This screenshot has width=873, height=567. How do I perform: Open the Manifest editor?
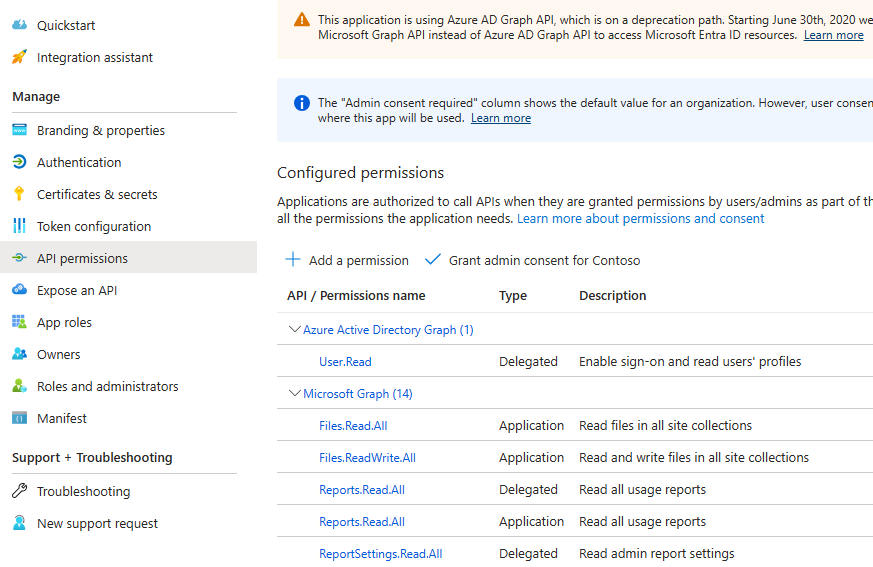coord(62,418)
